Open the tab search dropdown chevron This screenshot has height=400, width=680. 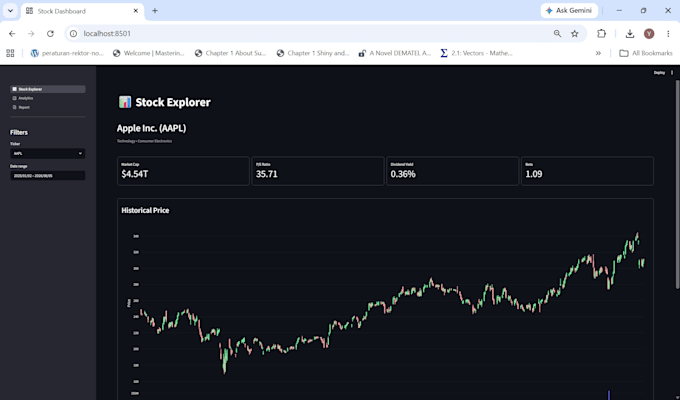[10, 11]
